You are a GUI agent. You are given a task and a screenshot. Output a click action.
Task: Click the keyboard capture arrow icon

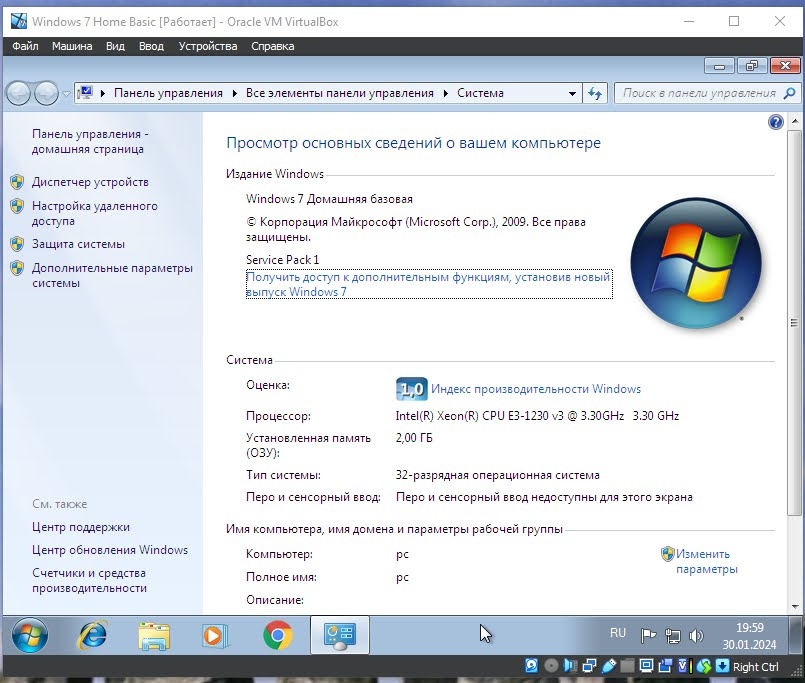pyautogui.click(x=722, y=666)
